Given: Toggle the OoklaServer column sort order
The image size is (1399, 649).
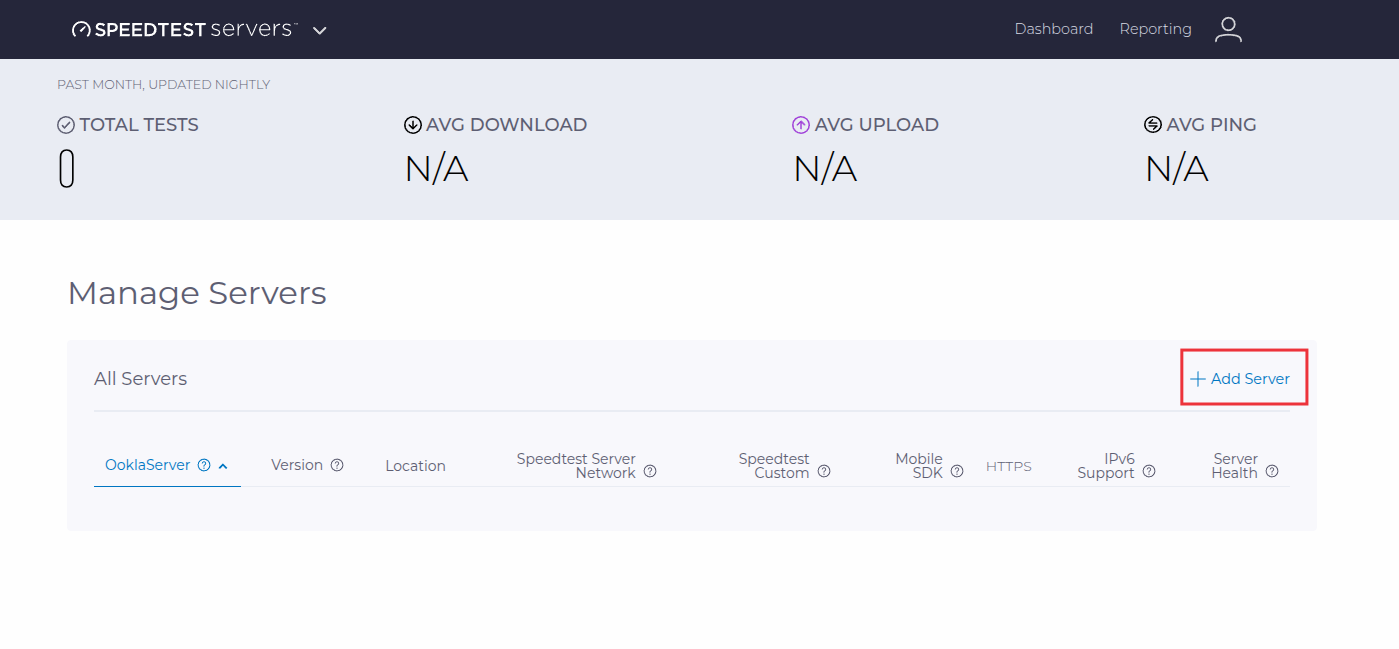Looking at the screenshot, I should coord(224,464).
